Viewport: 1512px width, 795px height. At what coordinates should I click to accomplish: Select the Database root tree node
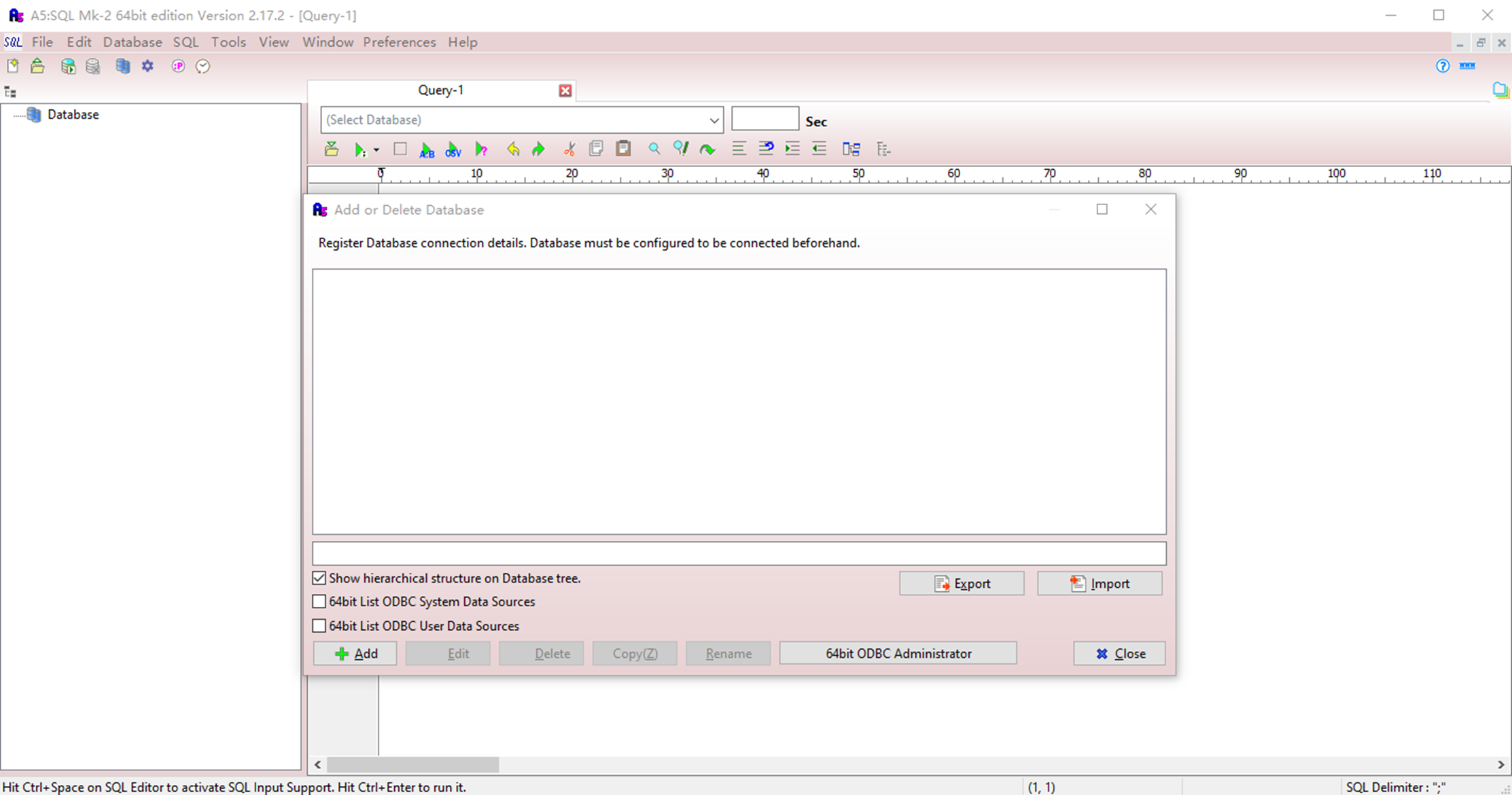(73, 115)
